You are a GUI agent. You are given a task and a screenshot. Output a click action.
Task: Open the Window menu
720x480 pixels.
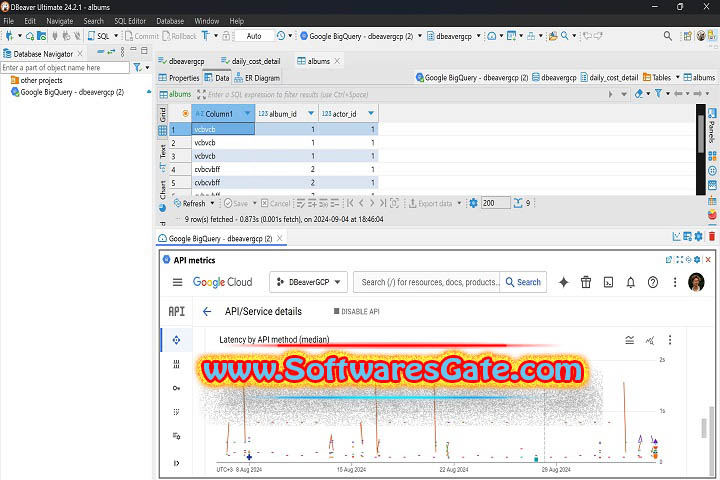tap(207, 21)
